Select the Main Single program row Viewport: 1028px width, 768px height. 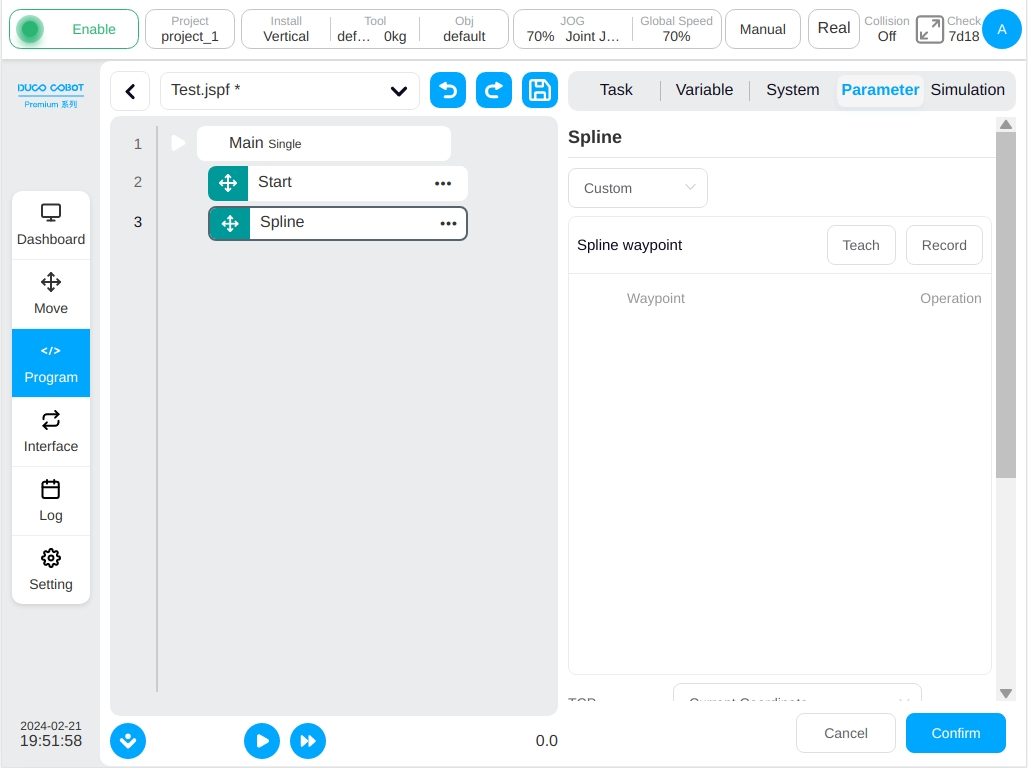[x=324, y=144]
